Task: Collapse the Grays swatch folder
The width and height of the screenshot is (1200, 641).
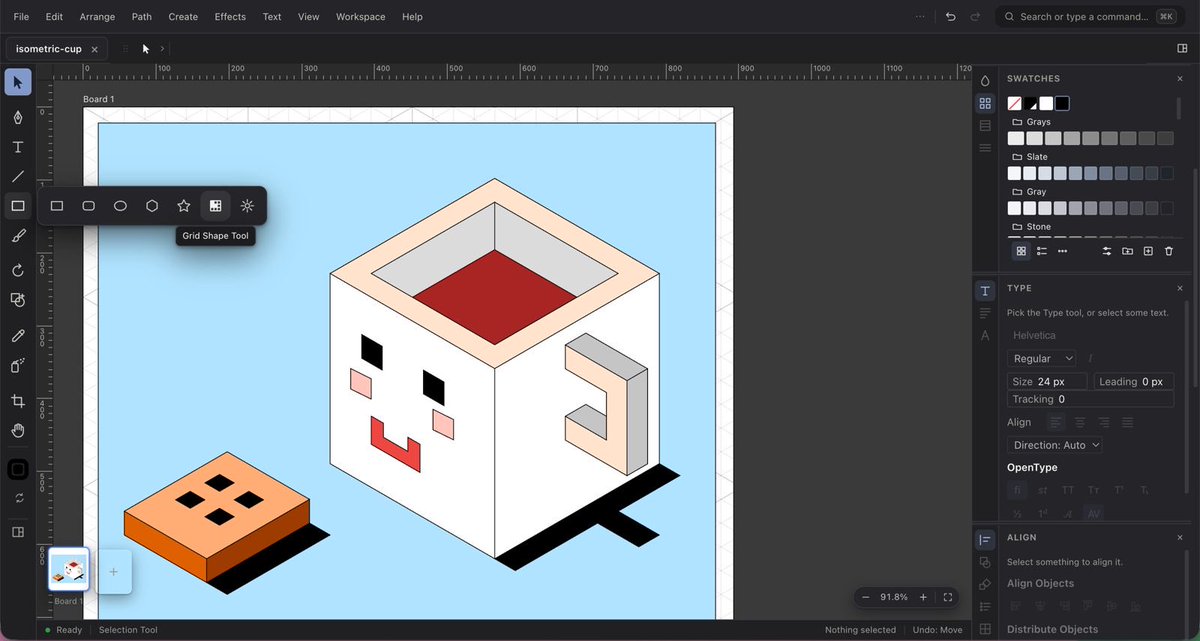Action: 1031,122
